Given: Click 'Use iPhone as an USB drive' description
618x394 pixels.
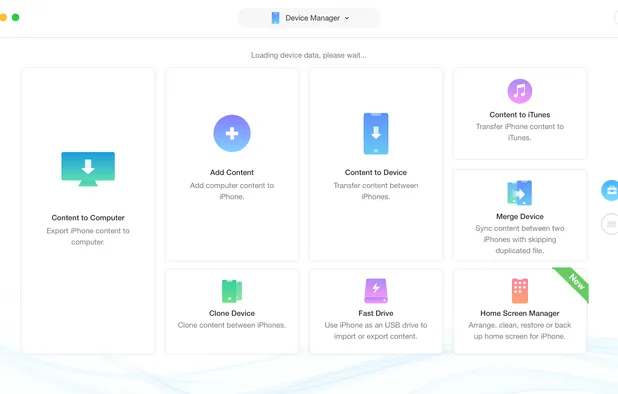Looking at the screenshot, I should click(376, 331).
